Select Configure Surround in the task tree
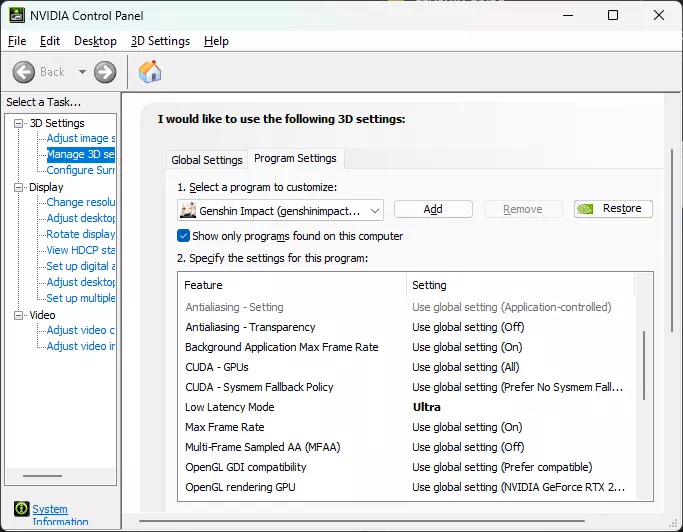The width and height of the screenshot is (683, 532). 81,170
